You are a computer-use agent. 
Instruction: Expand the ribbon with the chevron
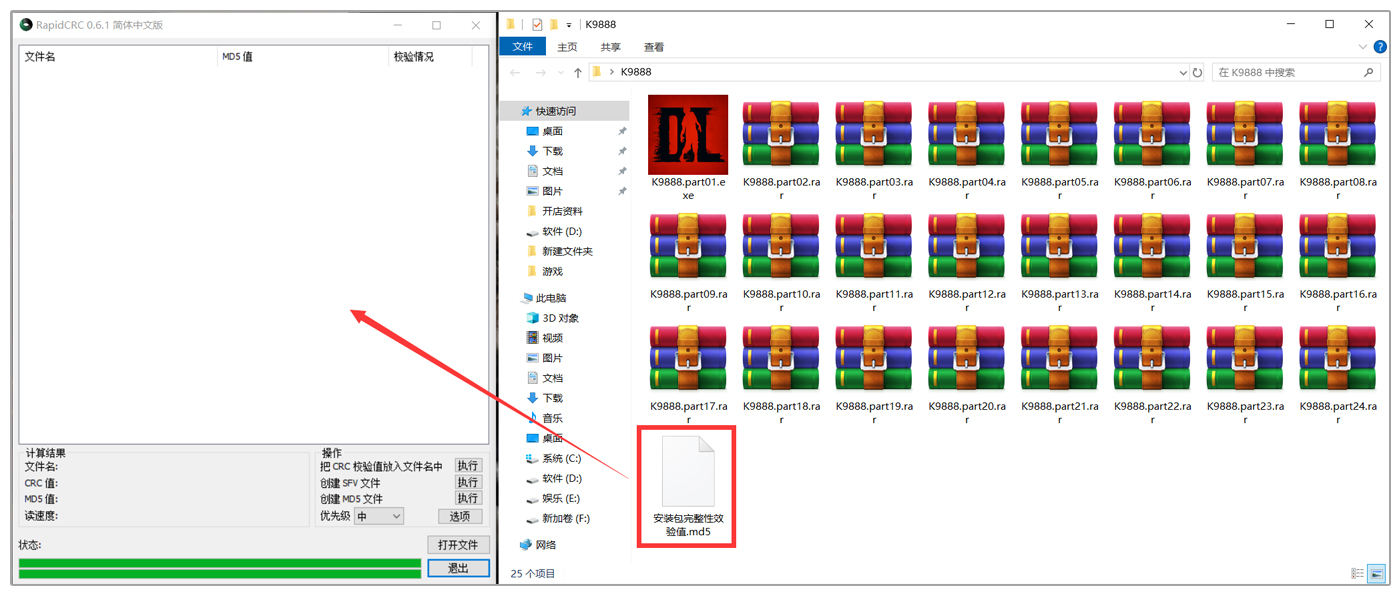pyautogui.click(x=1363, y=47)
